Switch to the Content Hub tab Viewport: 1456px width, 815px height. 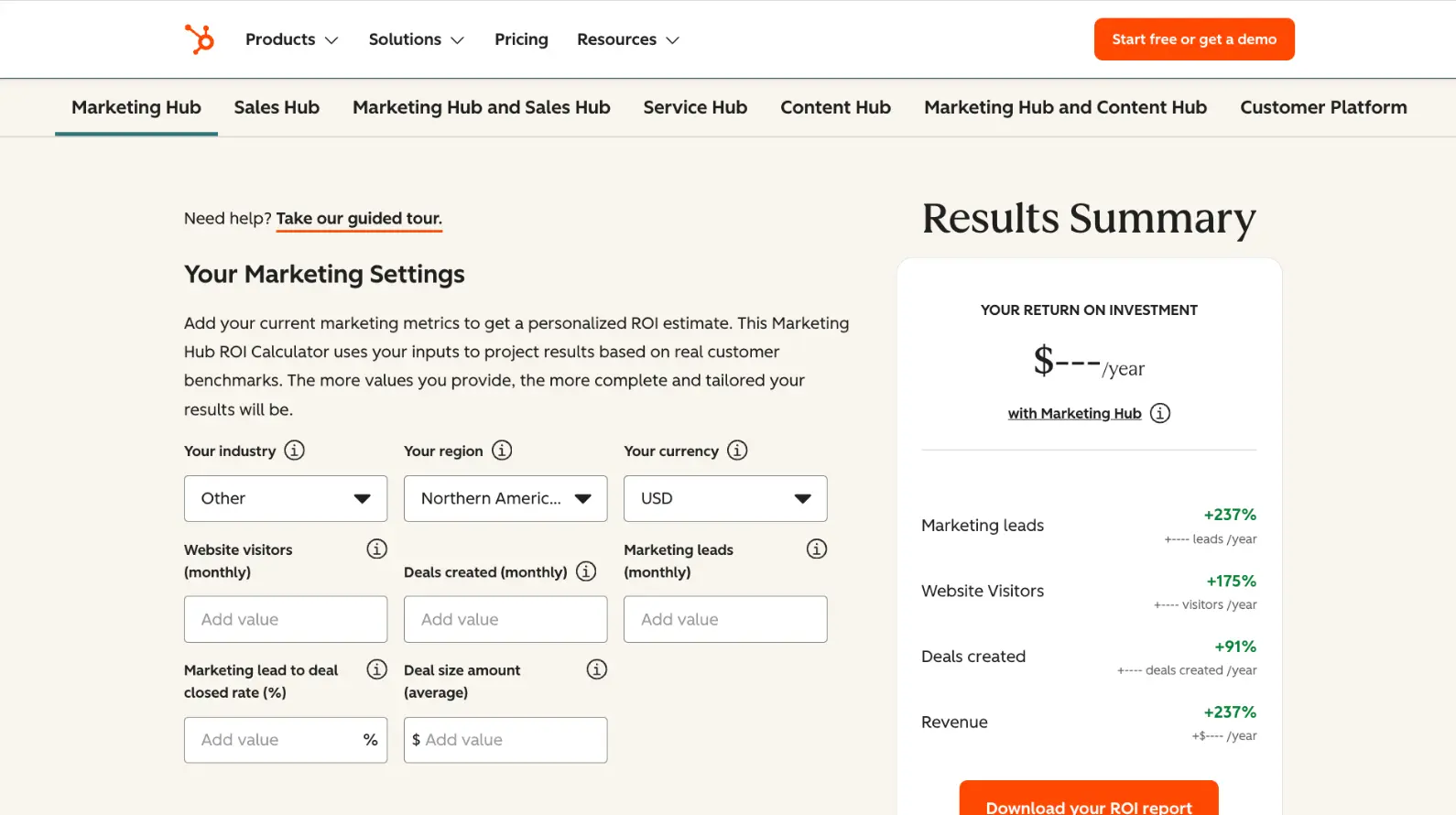835,107
